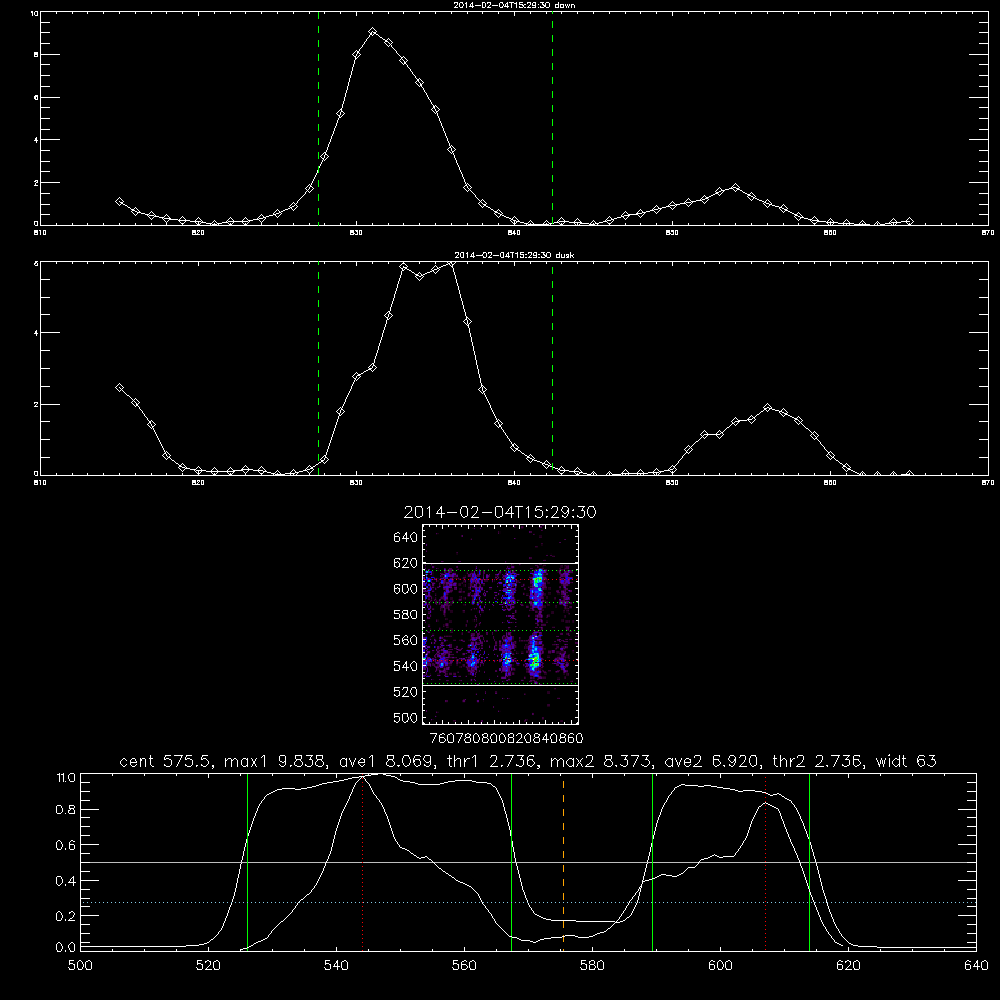Click bottom plot y-axis label '0.8'
This screenshot has width=1000, height=1000.
(66, 810)
